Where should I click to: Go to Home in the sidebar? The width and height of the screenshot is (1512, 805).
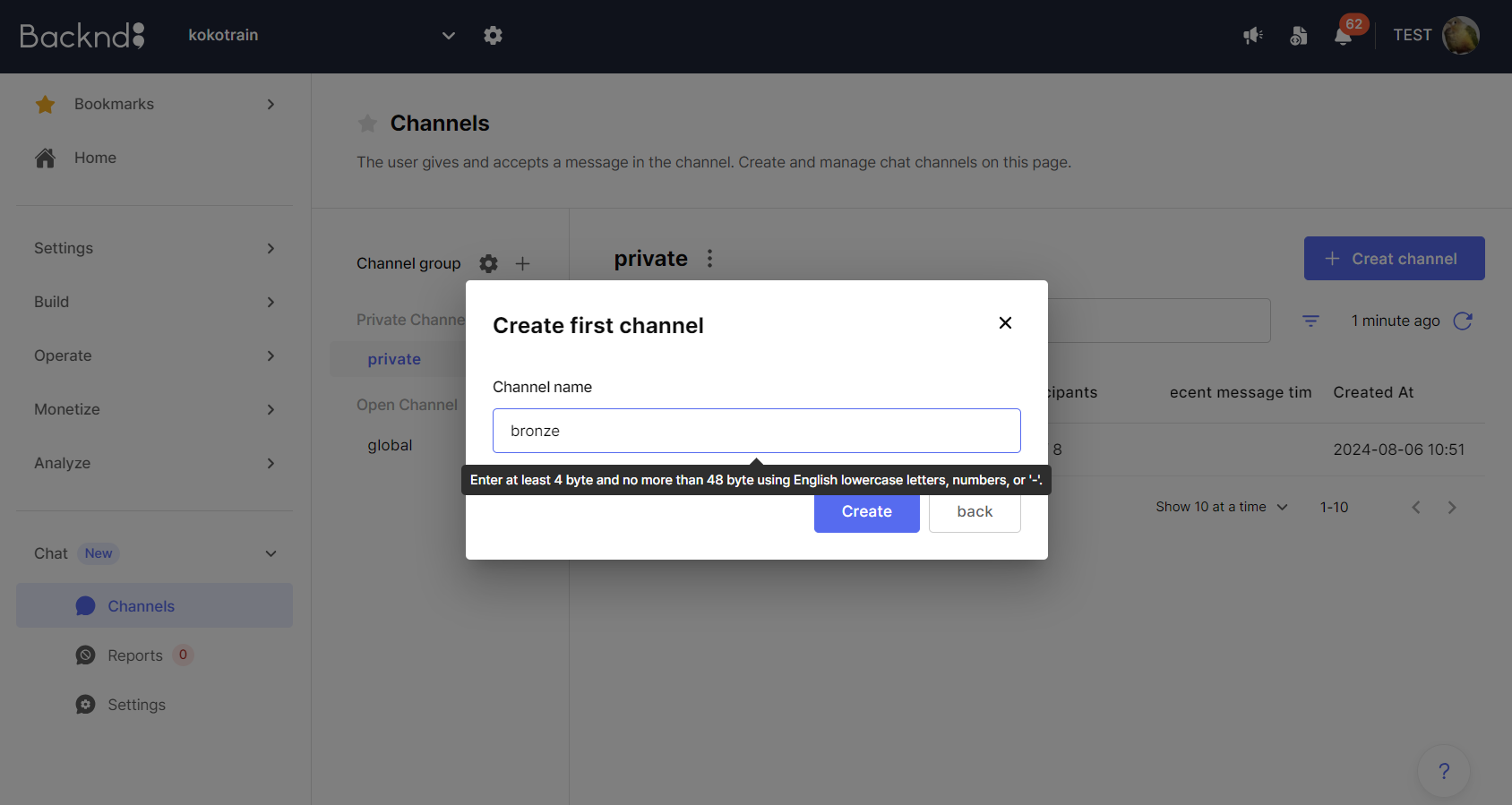point(95,158)
